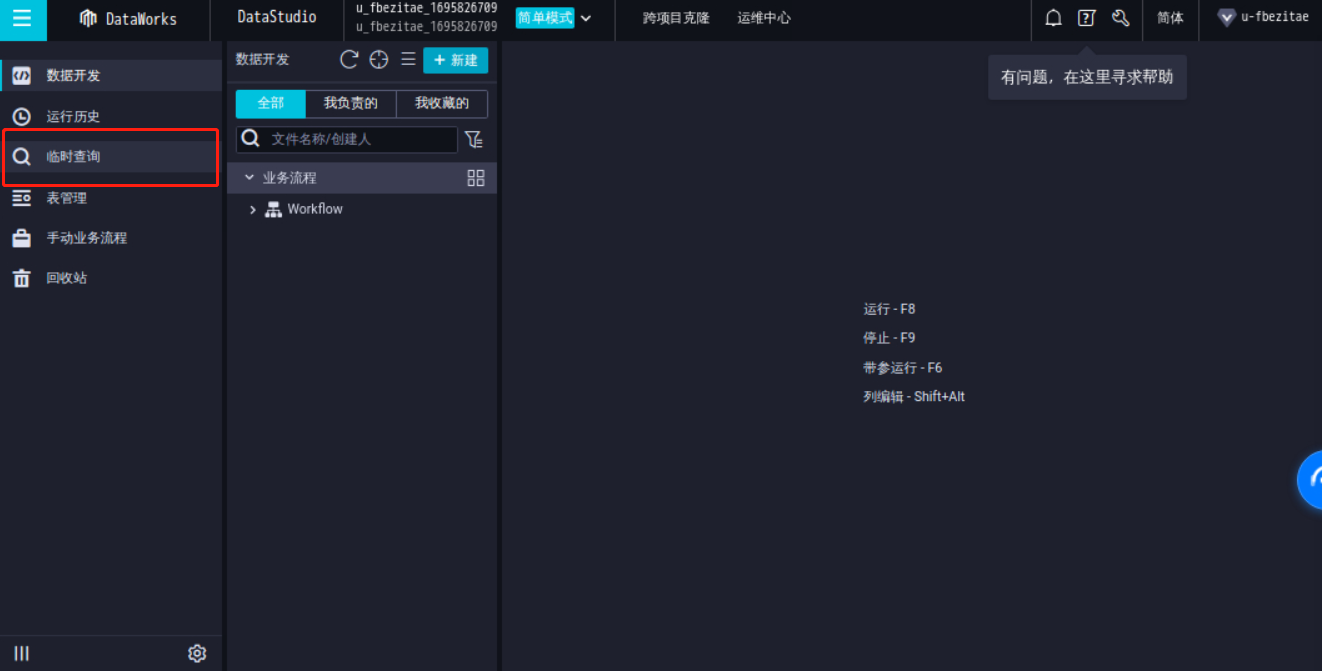Refresh the file tree with the refresh icon
The width and height of the screenshot is (1322, 671).
[x=348, y=59]
